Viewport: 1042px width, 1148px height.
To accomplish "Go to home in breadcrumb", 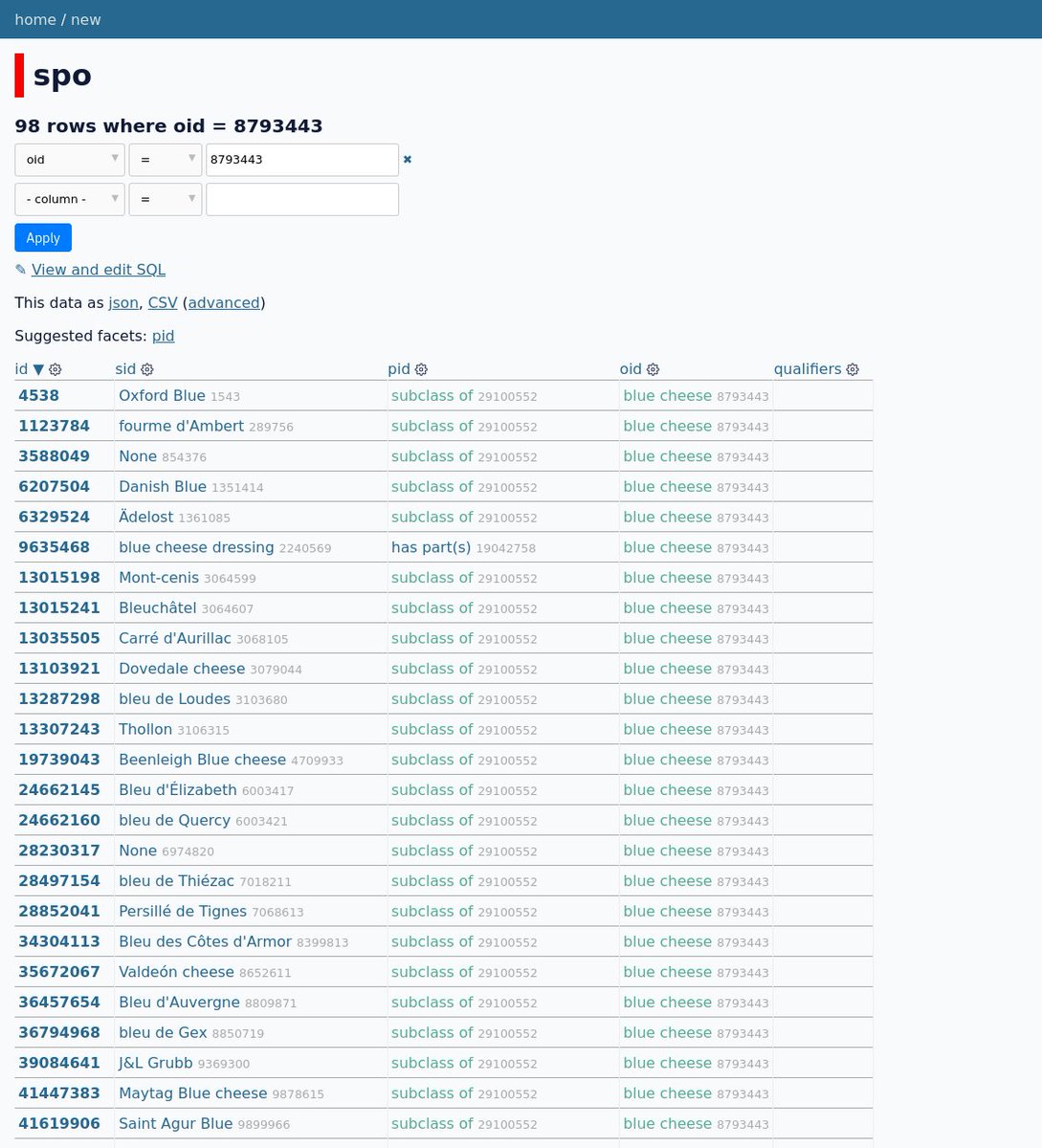I will (x=34, y=19).
